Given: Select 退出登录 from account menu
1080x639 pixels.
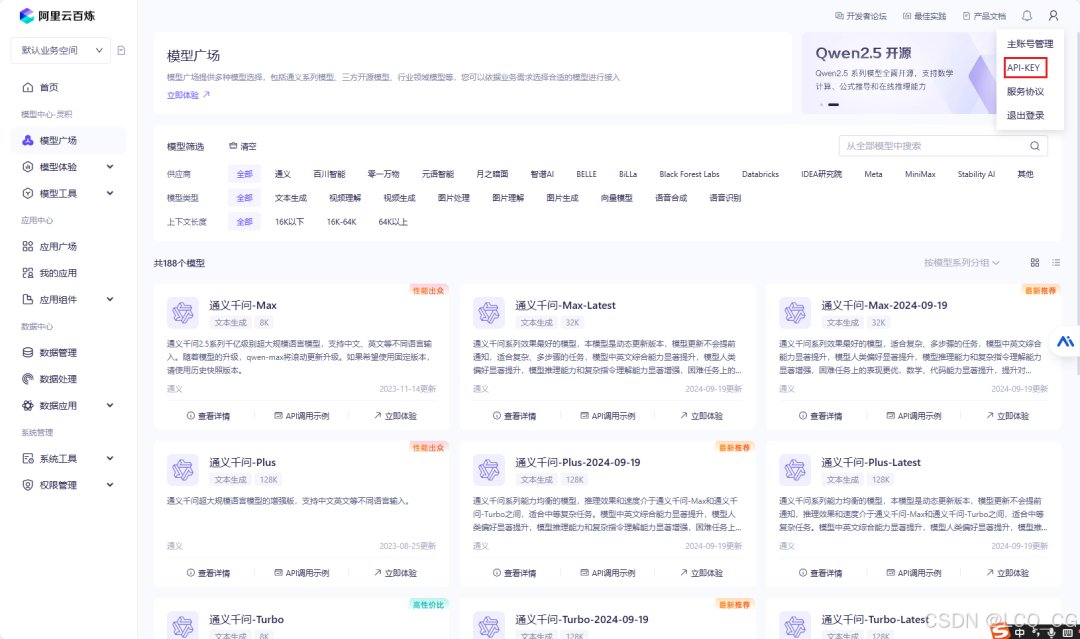Looking at the screenshot, I should click(x=1025, y=115).
